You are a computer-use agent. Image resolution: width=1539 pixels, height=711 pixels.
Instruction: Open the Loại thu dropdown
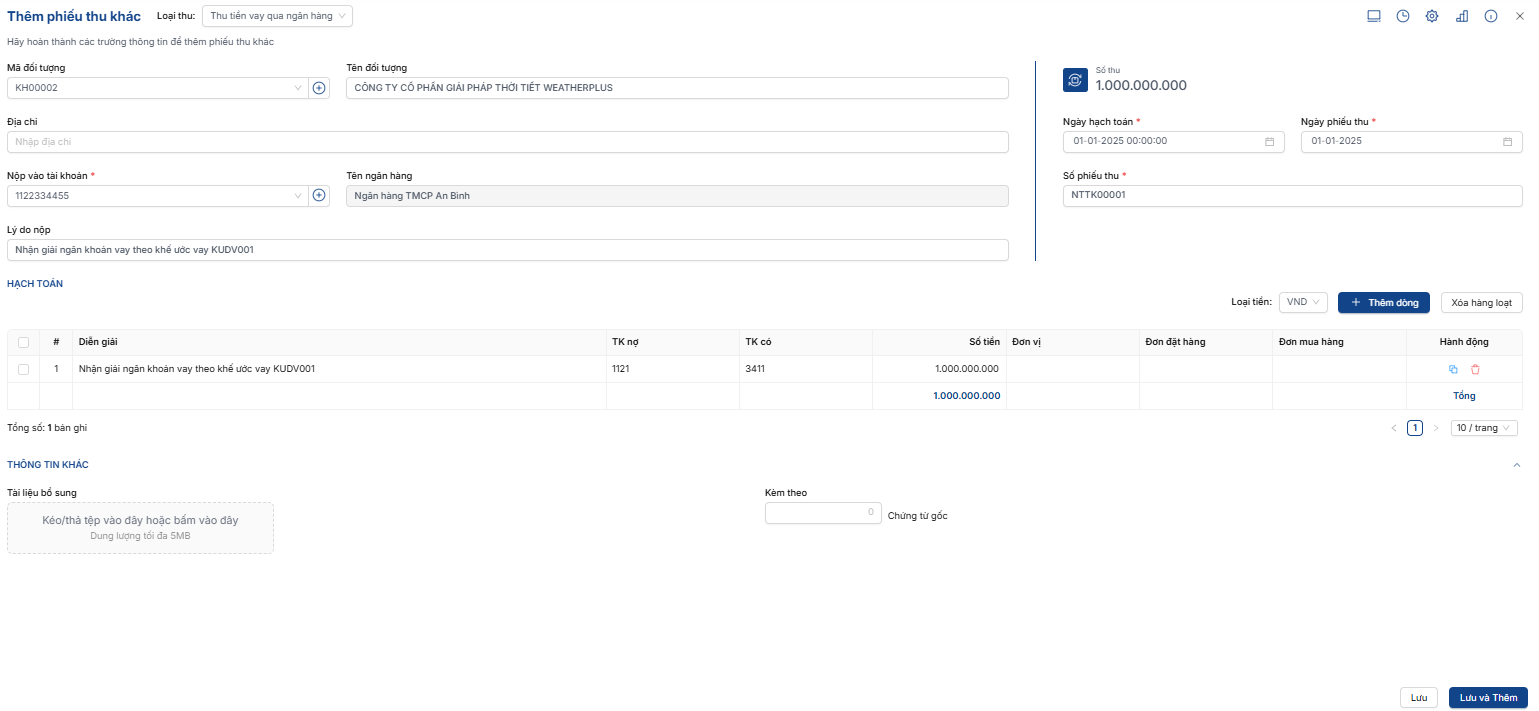tap(277, 16)
